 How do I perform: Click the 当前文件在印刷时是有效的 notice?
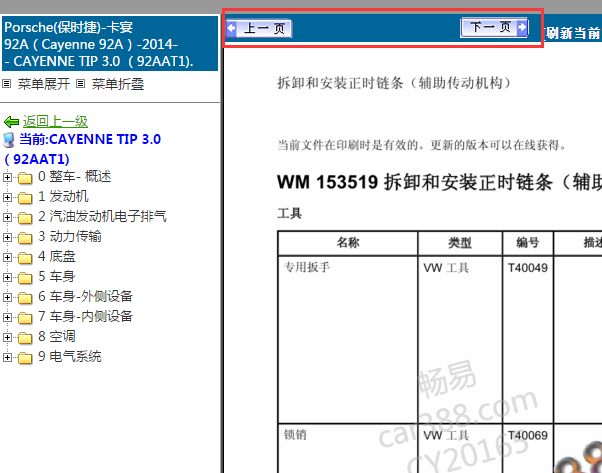(422, 146)
